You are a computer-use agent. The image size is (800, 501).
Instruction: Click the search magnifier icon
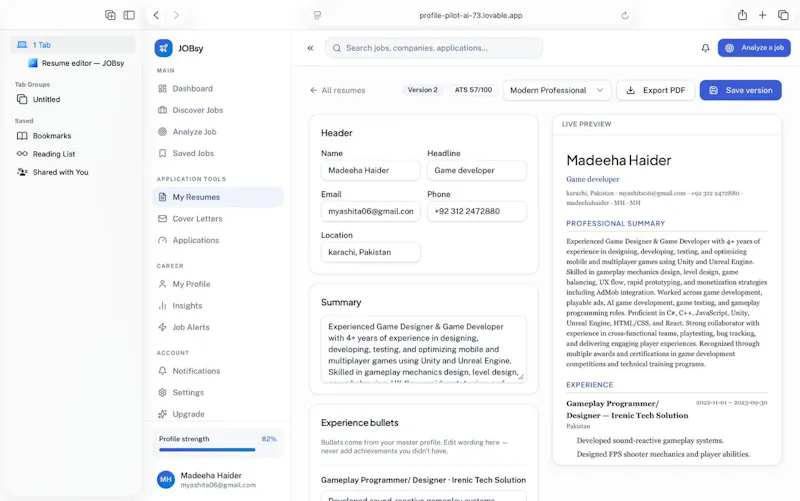pos(337,48)
